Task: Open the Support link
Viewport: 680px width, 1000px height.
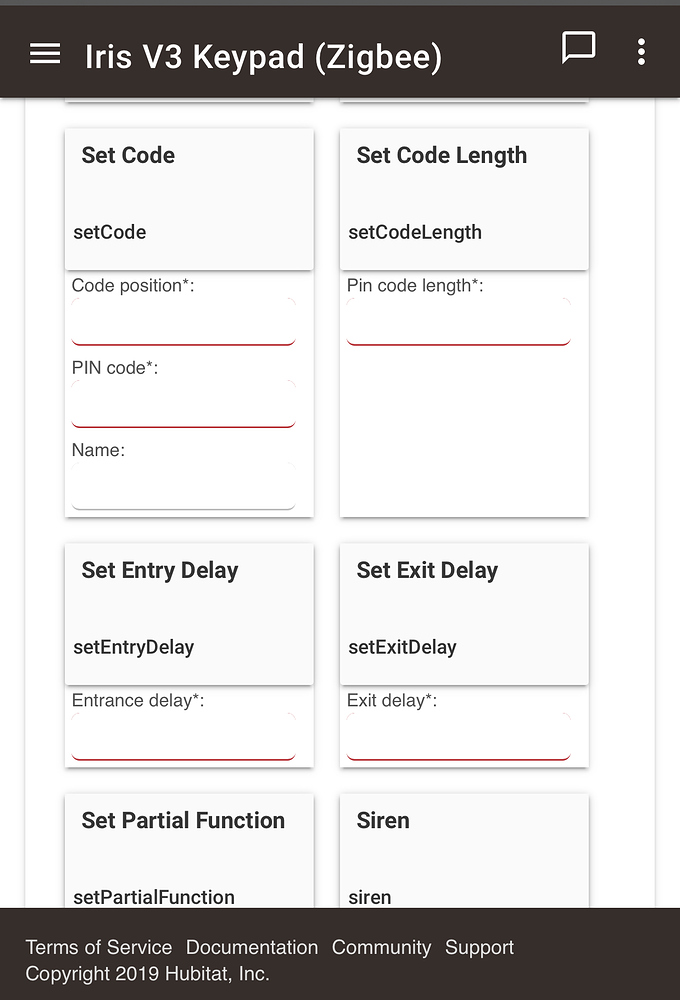Action: tap(479, 947)
